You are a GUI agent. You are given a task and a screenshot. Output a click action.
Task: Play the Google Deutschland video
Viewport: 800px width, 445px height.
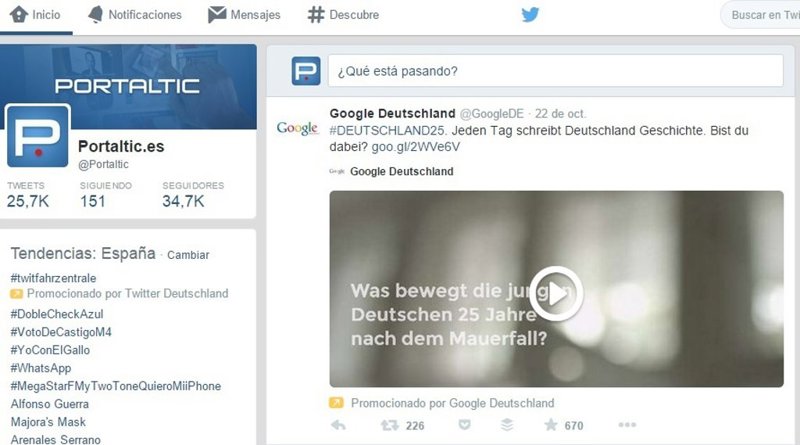point(556,294)
